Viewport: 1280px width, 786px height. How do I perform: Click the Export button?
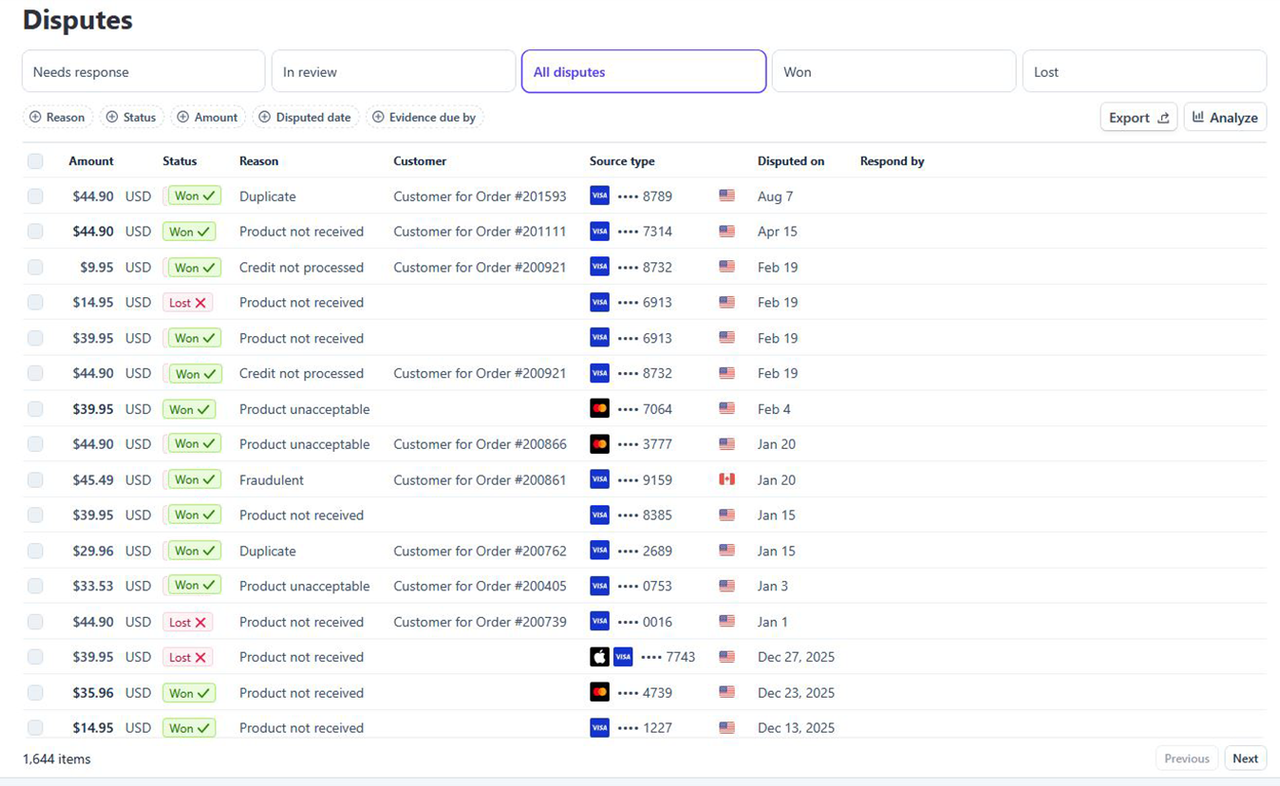pos(1139,117)
